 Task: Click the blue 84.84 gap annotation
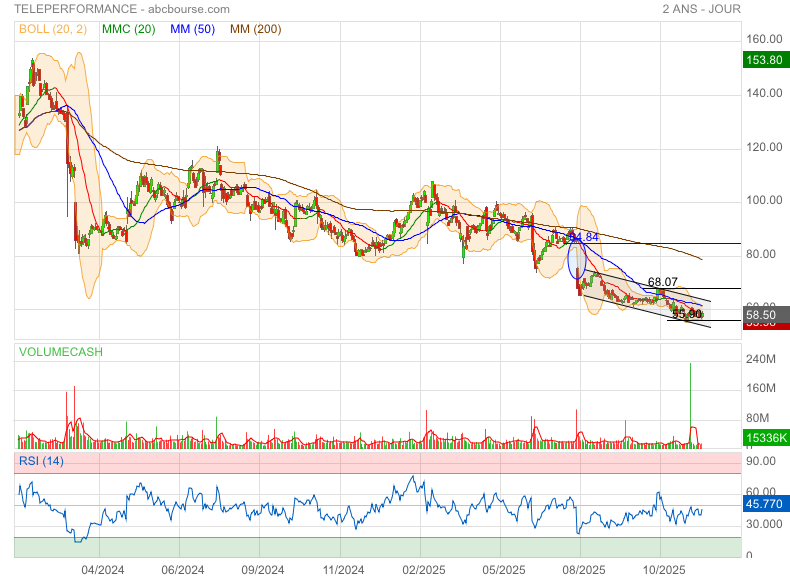[x=583, y=237]
